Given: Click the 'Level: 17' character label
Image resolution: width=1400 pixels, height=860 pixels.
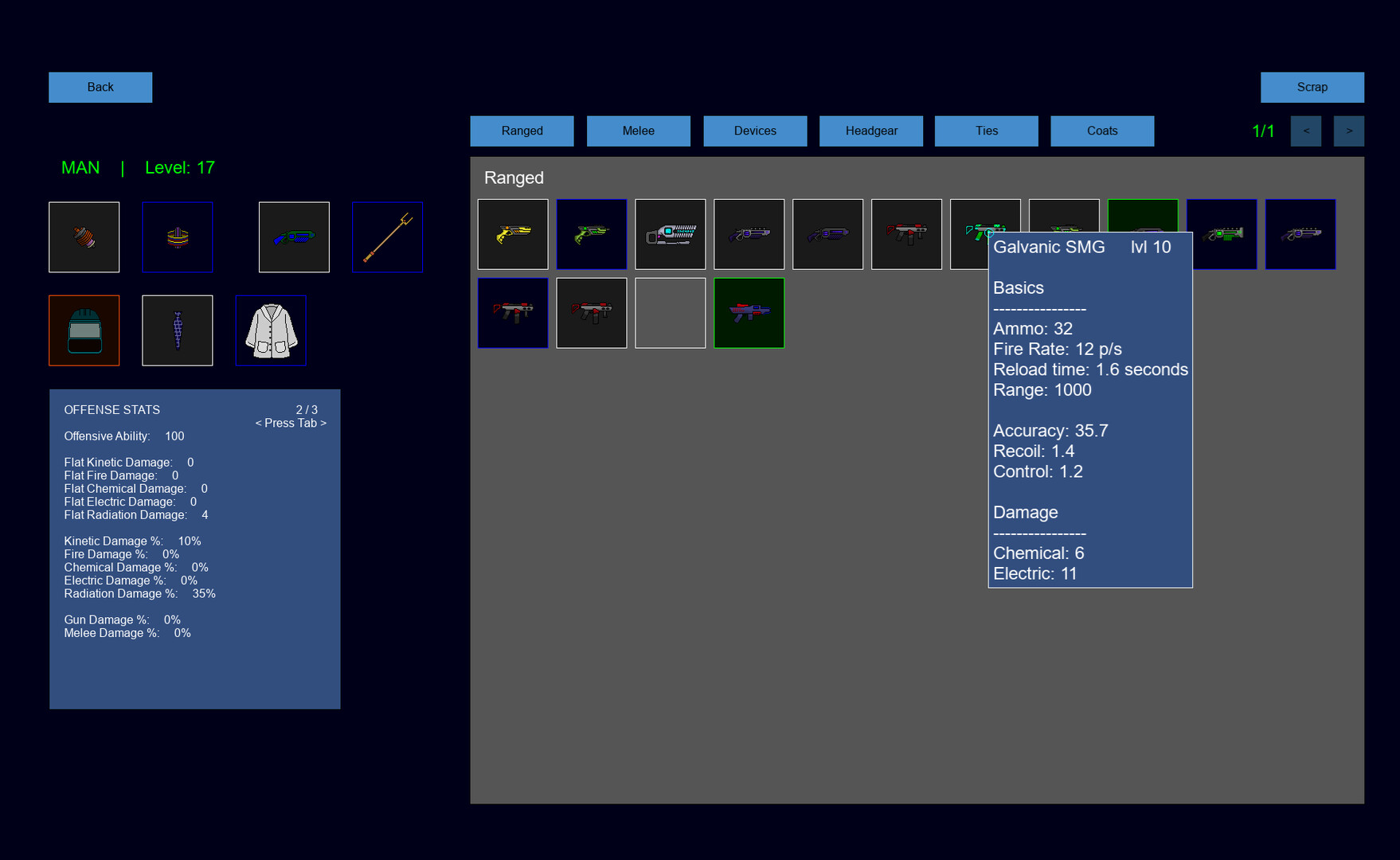Looking at the screenshot, I should (x=180, y=167).
